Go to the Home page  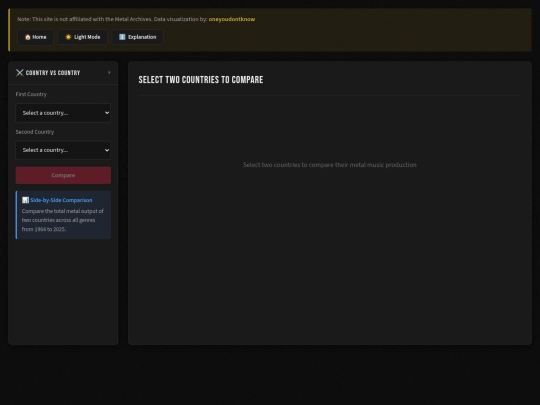click(35, 37)
